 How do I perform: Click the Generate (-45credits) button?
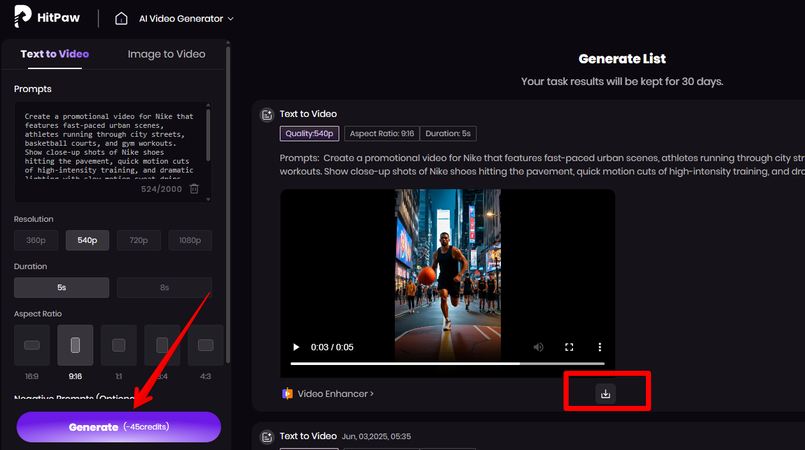(x=119, y=427)
